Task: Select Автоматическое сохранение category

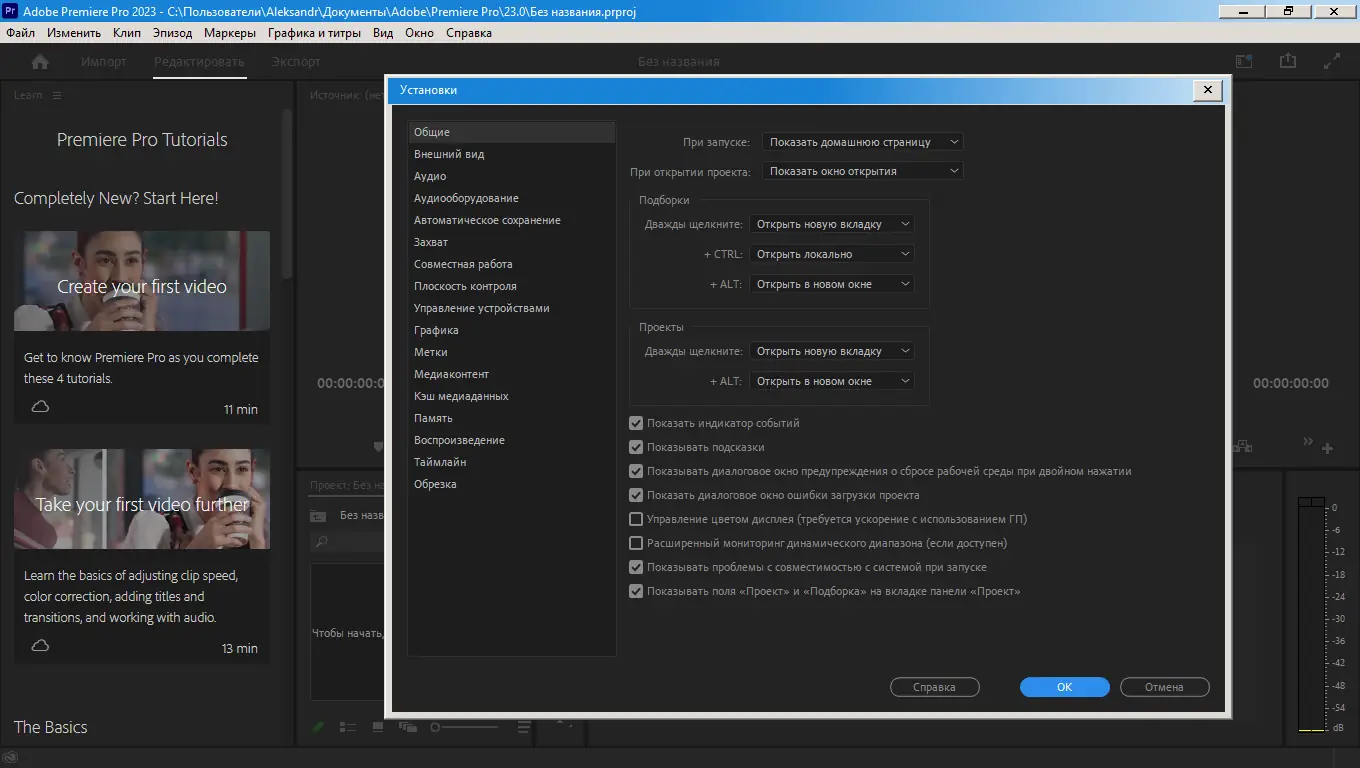Action: click(x=512, y=220)
